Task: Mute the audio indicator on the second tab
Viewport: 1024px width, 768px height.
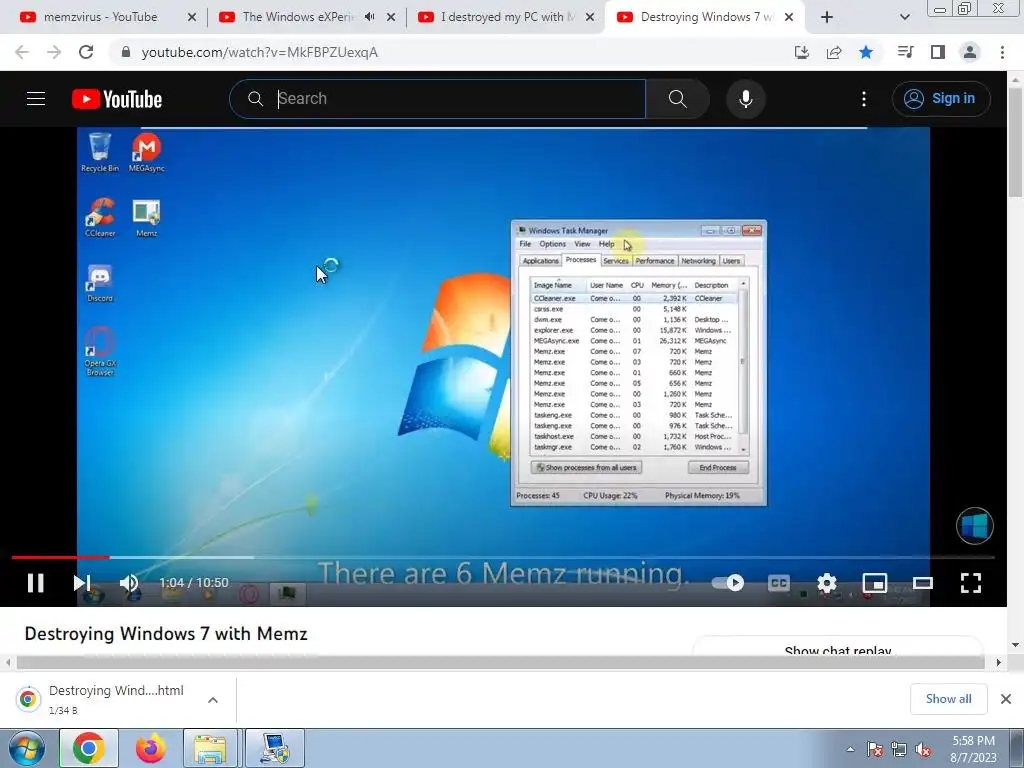Action: tap(370, 18)
